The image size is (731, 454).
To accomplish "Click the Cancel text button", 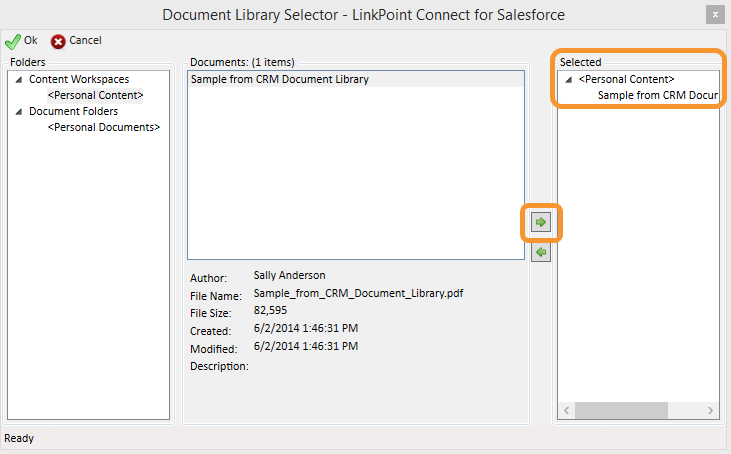I will click(x=85, y=41).
